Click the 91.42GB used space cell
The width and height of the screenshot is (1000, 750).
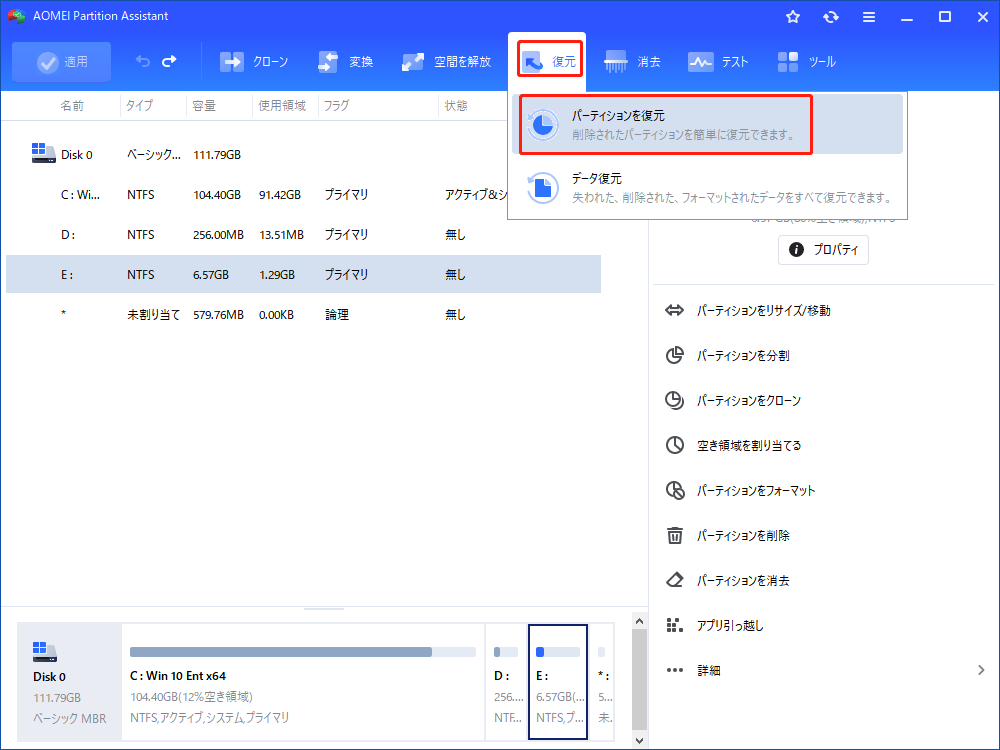279,195
